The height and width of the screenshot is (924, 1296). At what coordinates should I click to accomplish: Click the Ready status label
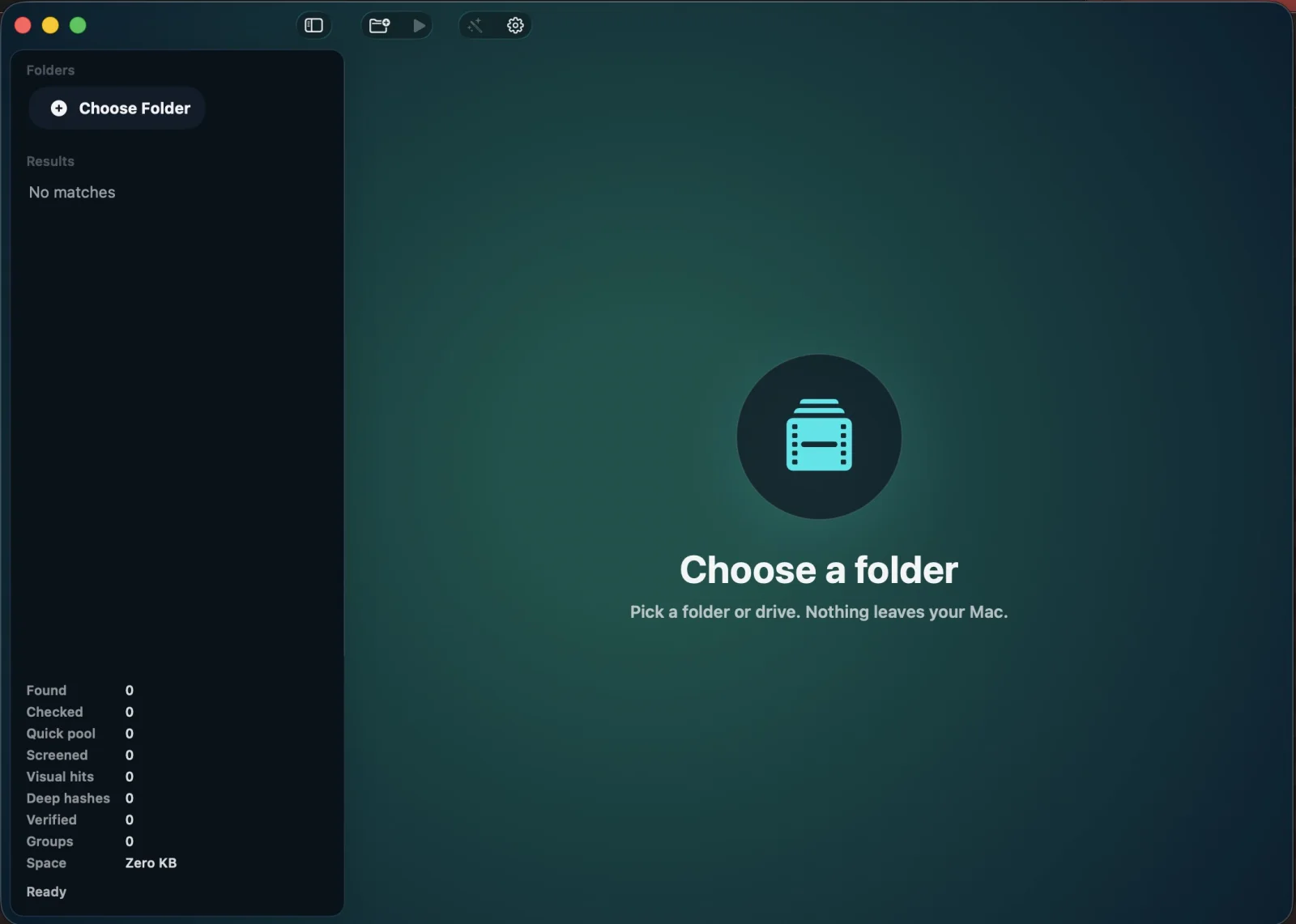[46, 892]
